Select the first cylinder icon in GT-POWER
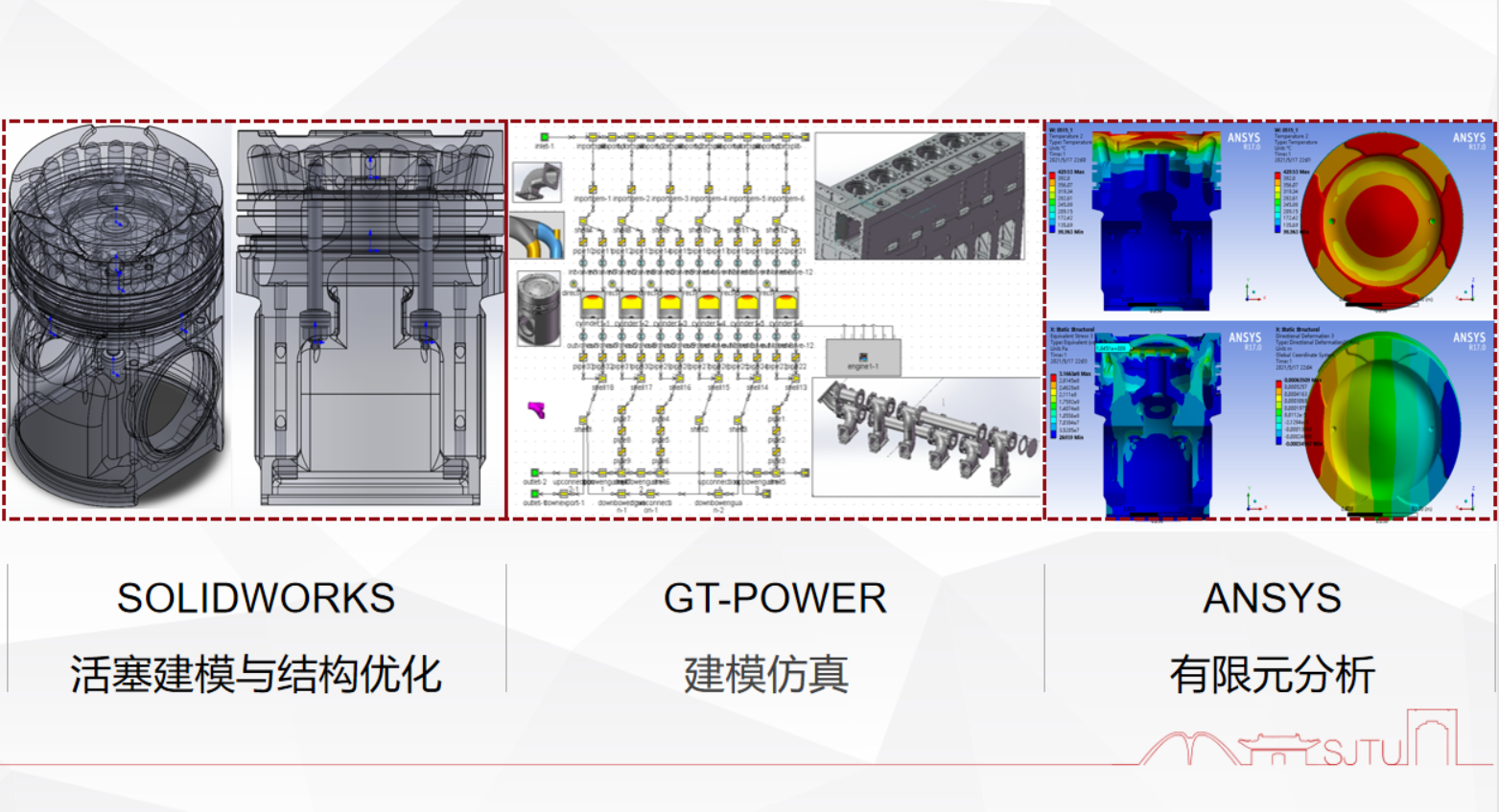This screenshot has width=1499, height=812. coord(593,306)
